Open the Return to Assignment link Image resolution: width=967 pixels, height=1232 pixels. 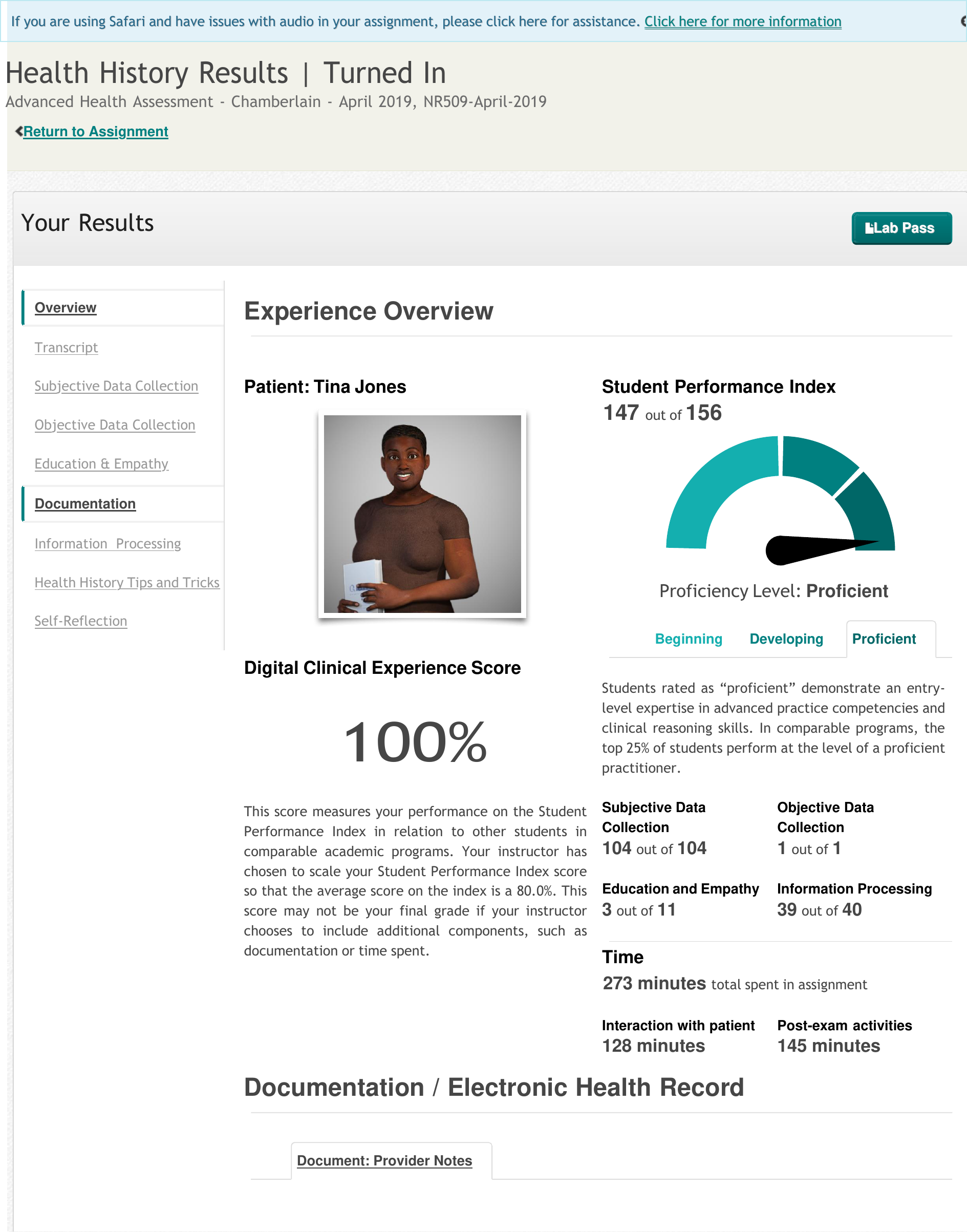[96, 132]
